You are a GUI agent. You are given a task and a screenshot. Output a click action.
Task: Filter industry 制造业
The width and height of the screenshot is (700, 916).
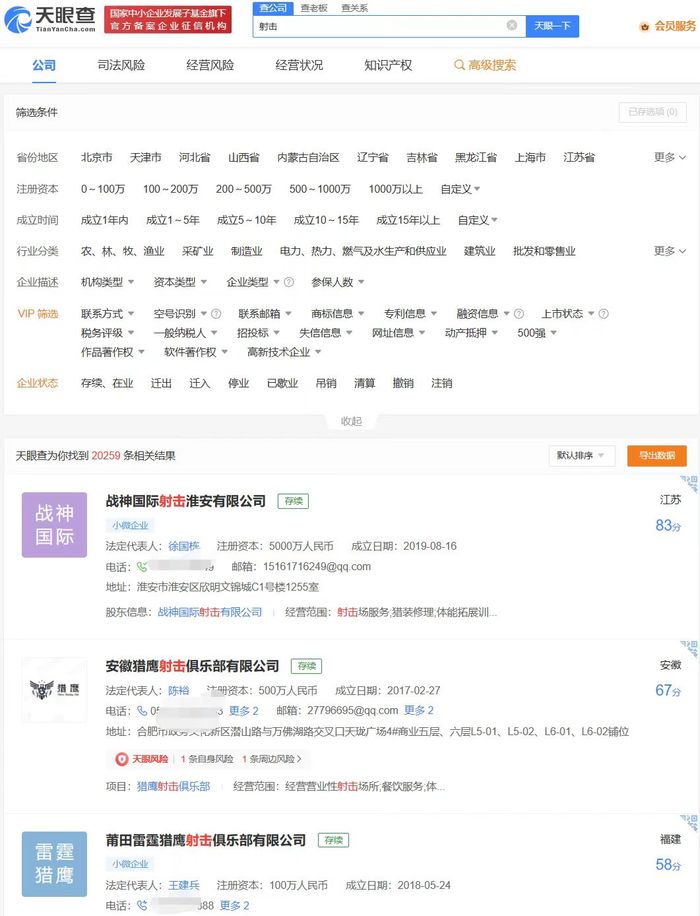(247, 251)
